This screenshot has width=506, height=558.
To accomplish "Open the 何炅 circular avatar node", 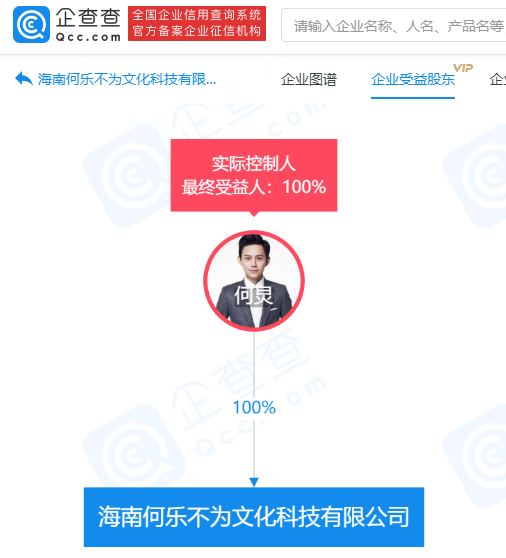I will click(254, 281).
